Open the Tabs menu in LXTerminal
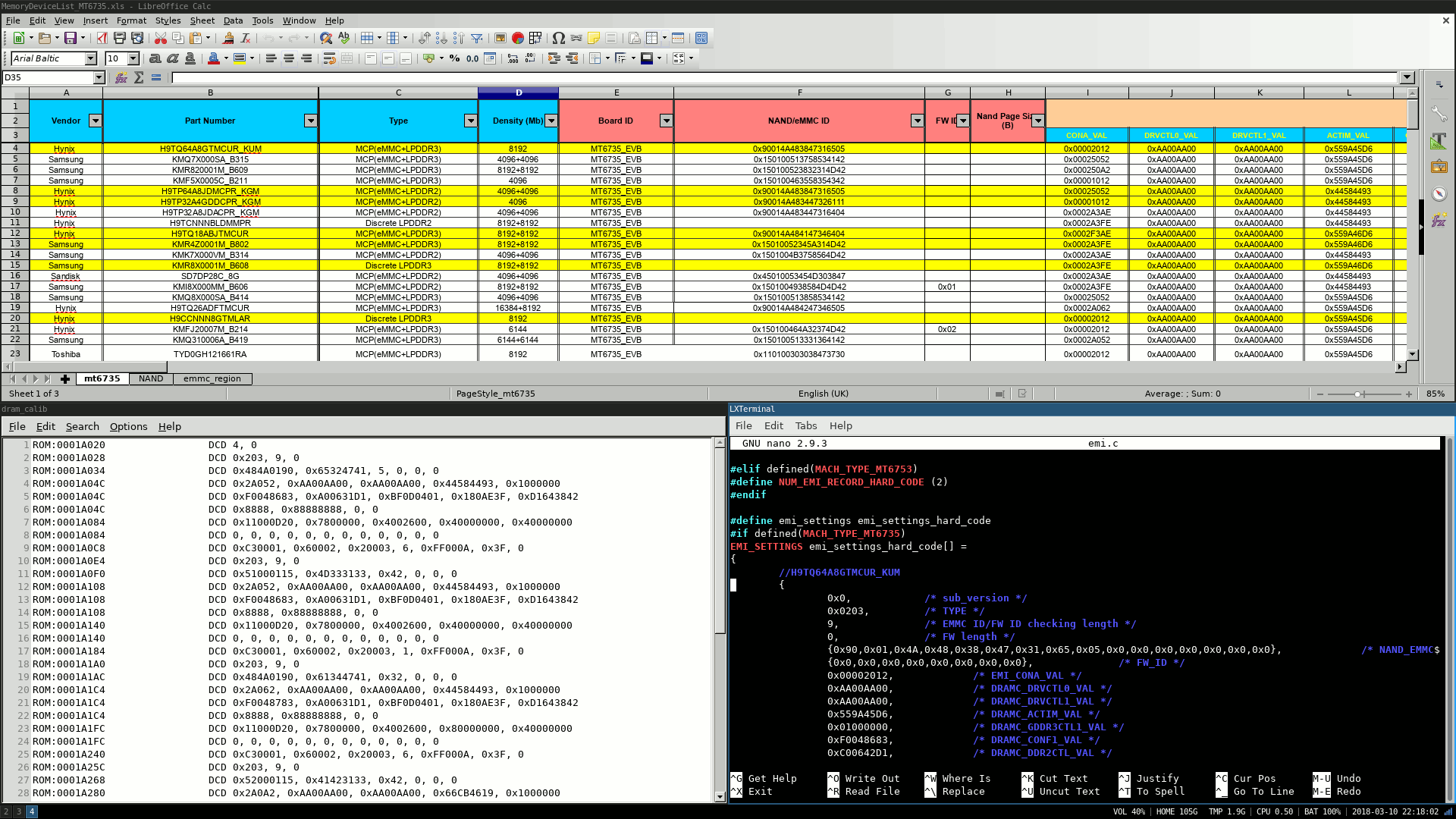The image size is (1456, 819). click(x=805, y=425)
